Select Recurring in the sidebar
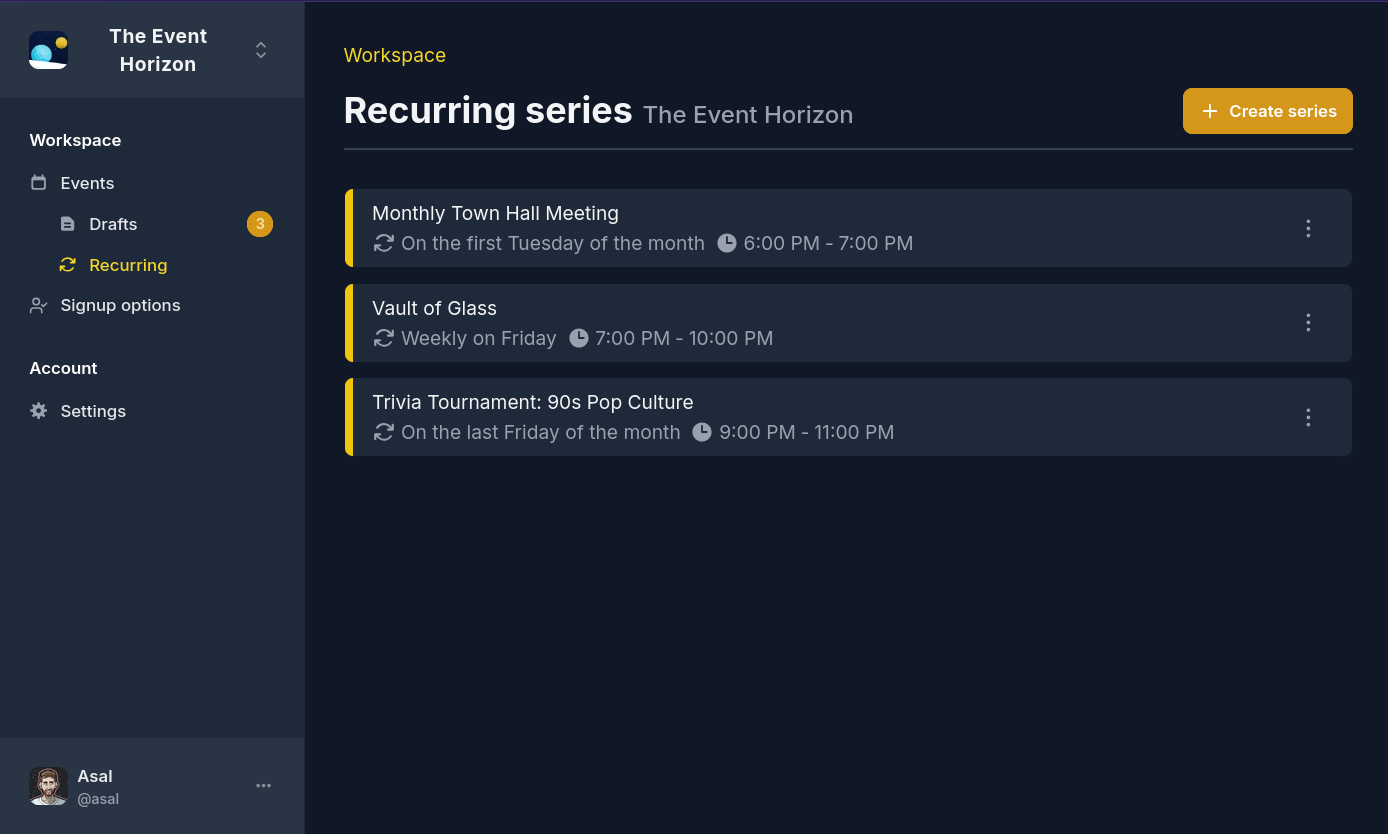Screen dimensions: 1388x834 [128, 264]
